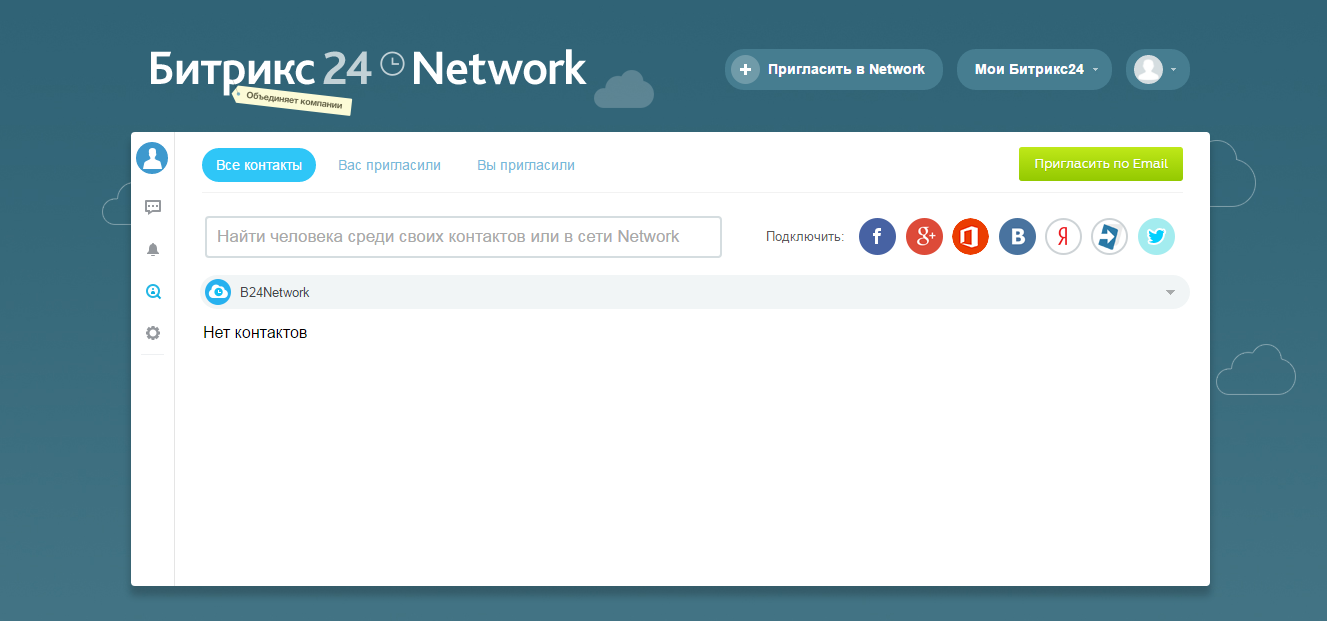Viewport: 1327px width, 621px height.
Task: Open the profile icon in the left sidebar
Action: [152, 158]
